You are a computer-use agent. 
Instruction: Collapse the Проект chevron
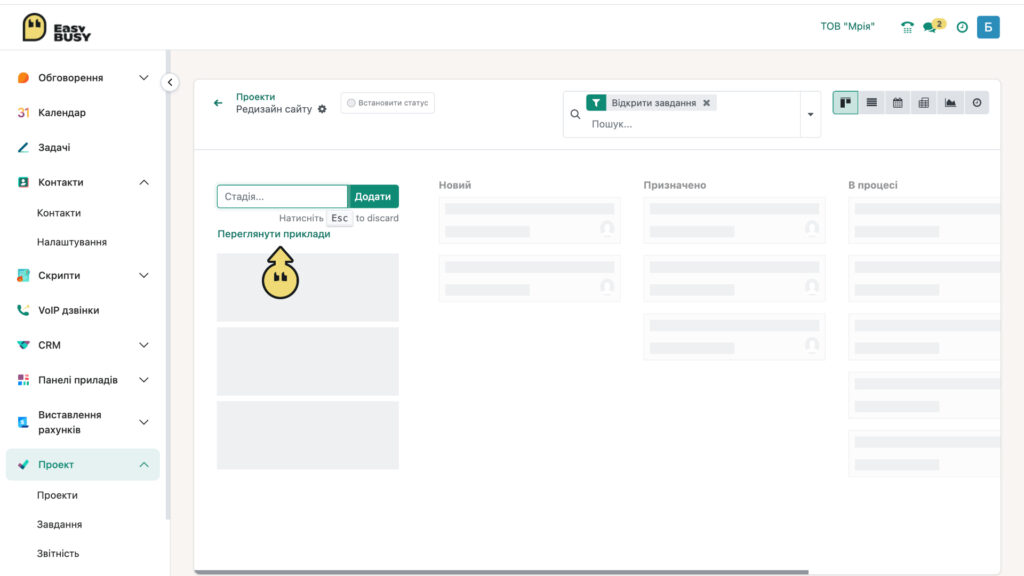(144, 464)
